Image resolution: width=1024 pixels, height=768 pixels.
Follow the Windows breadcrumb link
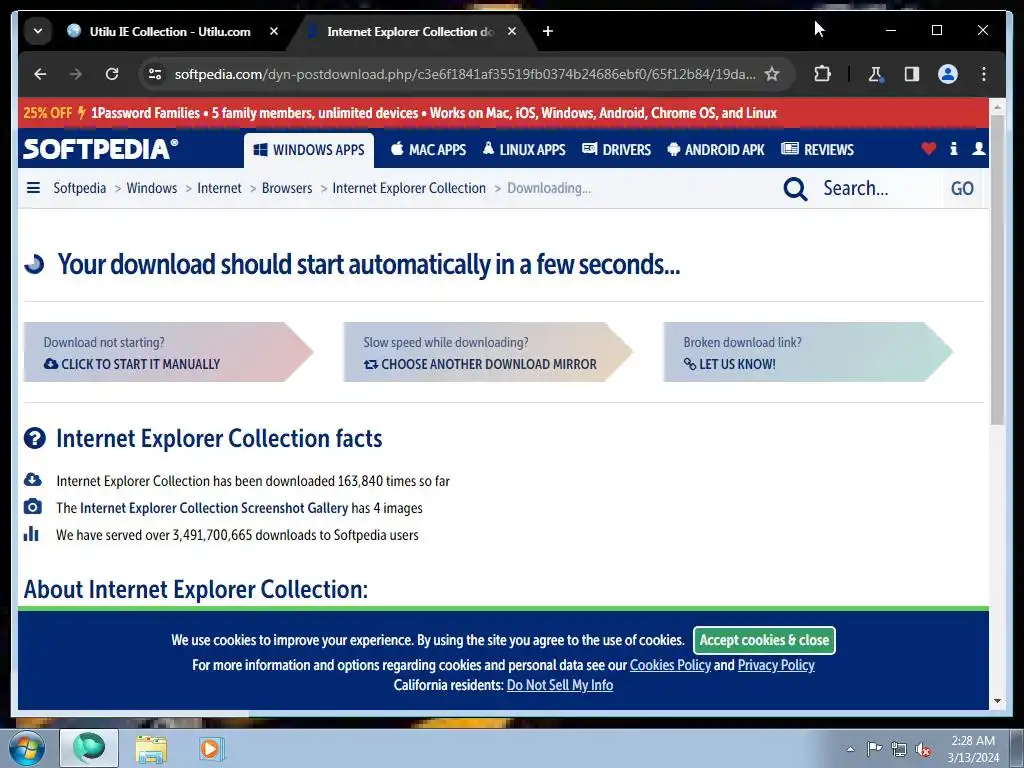pos(152,188)
